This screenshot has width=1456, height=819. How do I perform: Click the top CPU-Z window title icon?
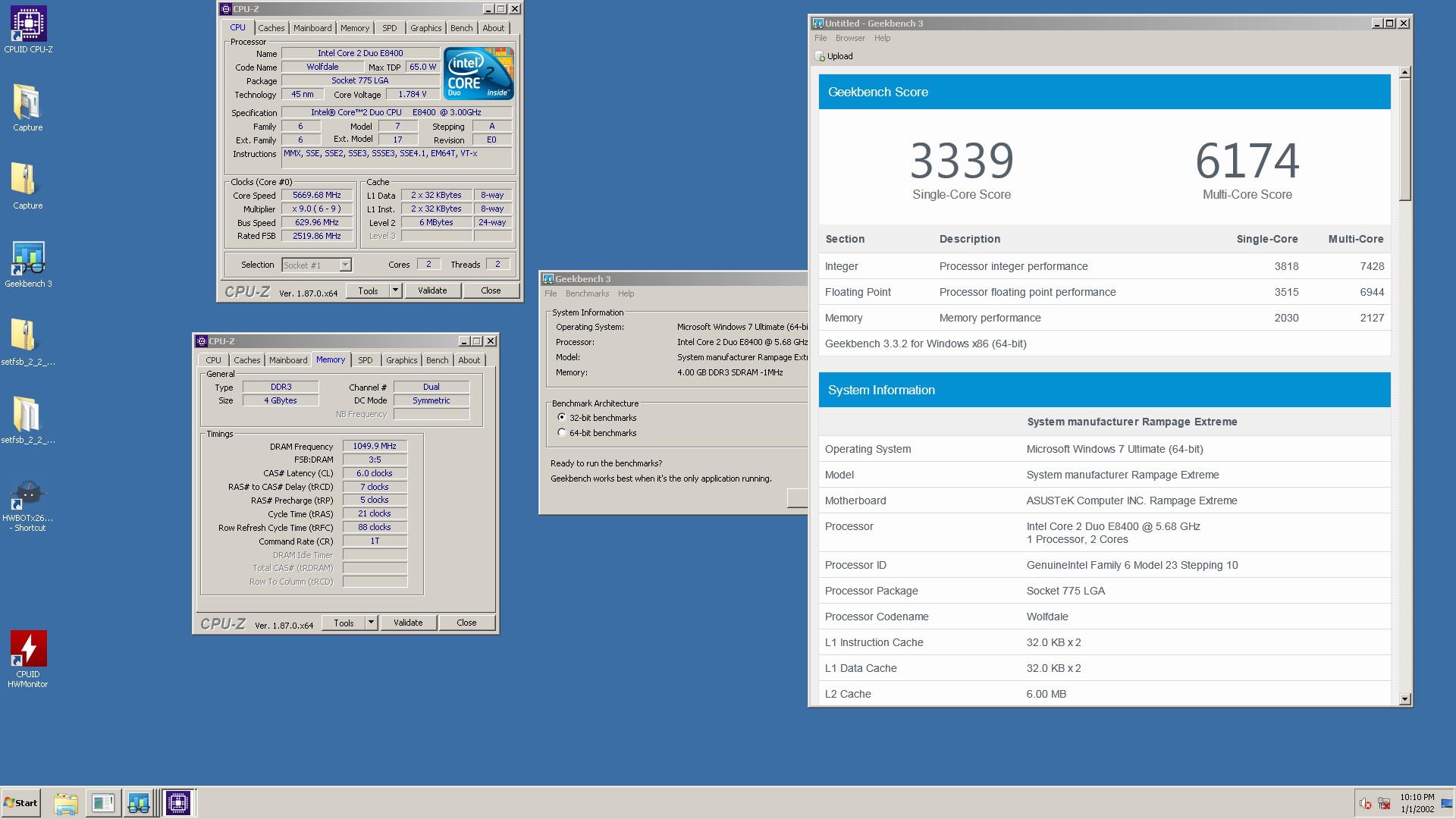225,9
